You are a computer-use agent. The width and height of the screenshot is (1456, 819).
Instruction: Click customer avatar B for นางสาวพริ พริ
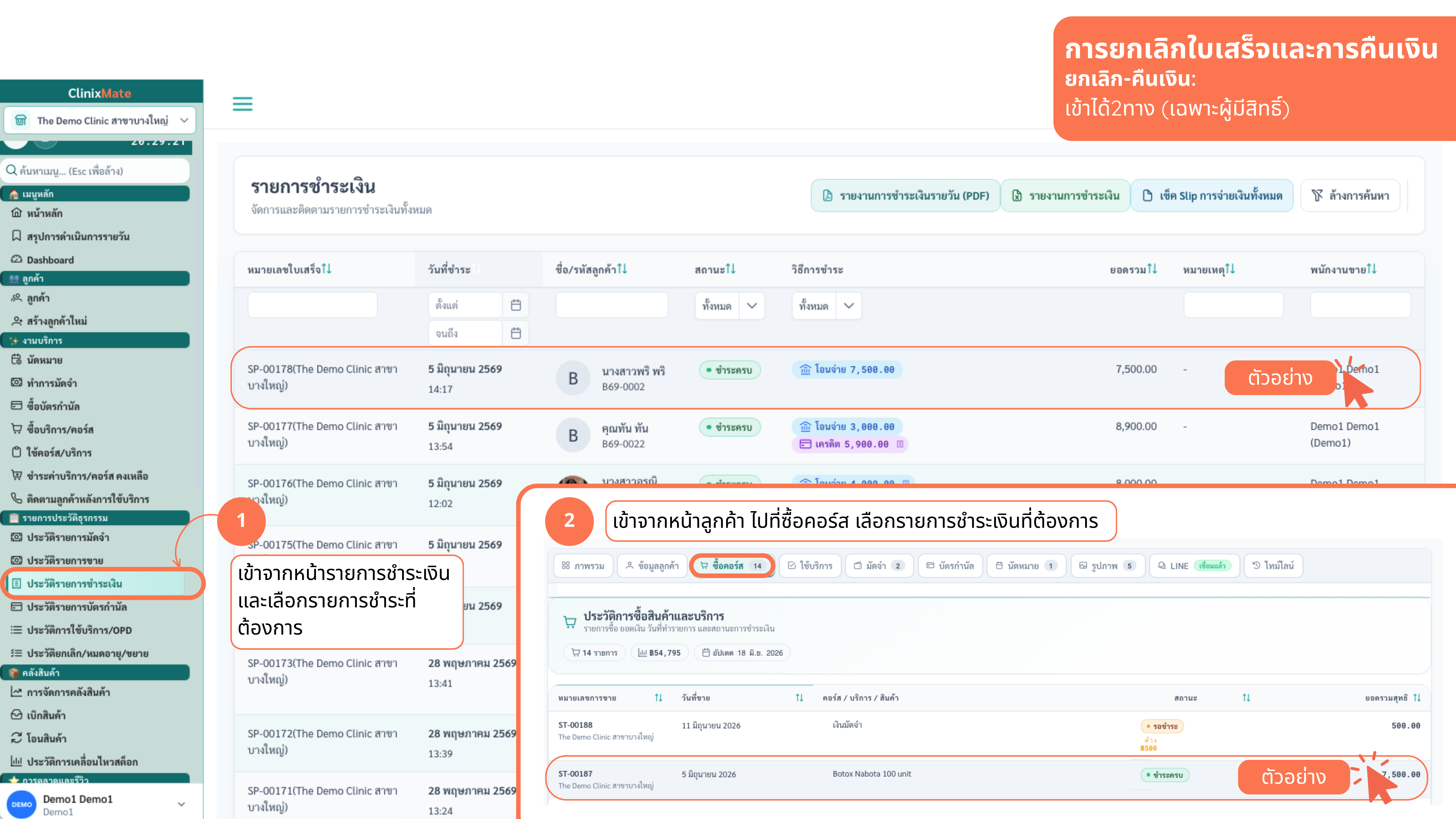click(x=573, y=378)
